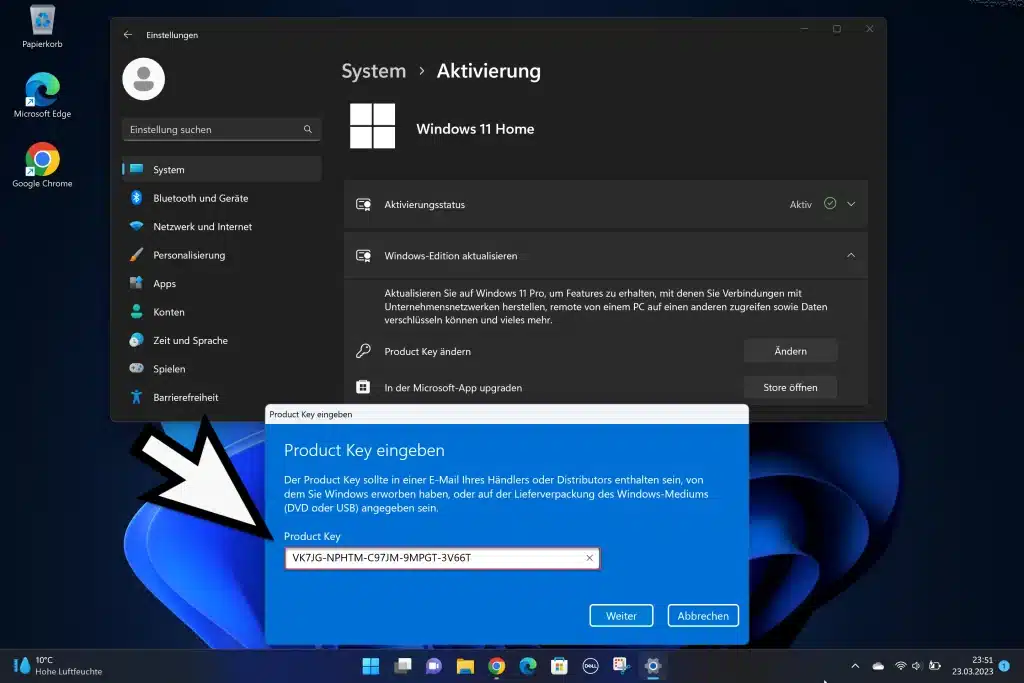Click the green Aktiv checkmark icon

pyautogui.click(x=830, y=204)
